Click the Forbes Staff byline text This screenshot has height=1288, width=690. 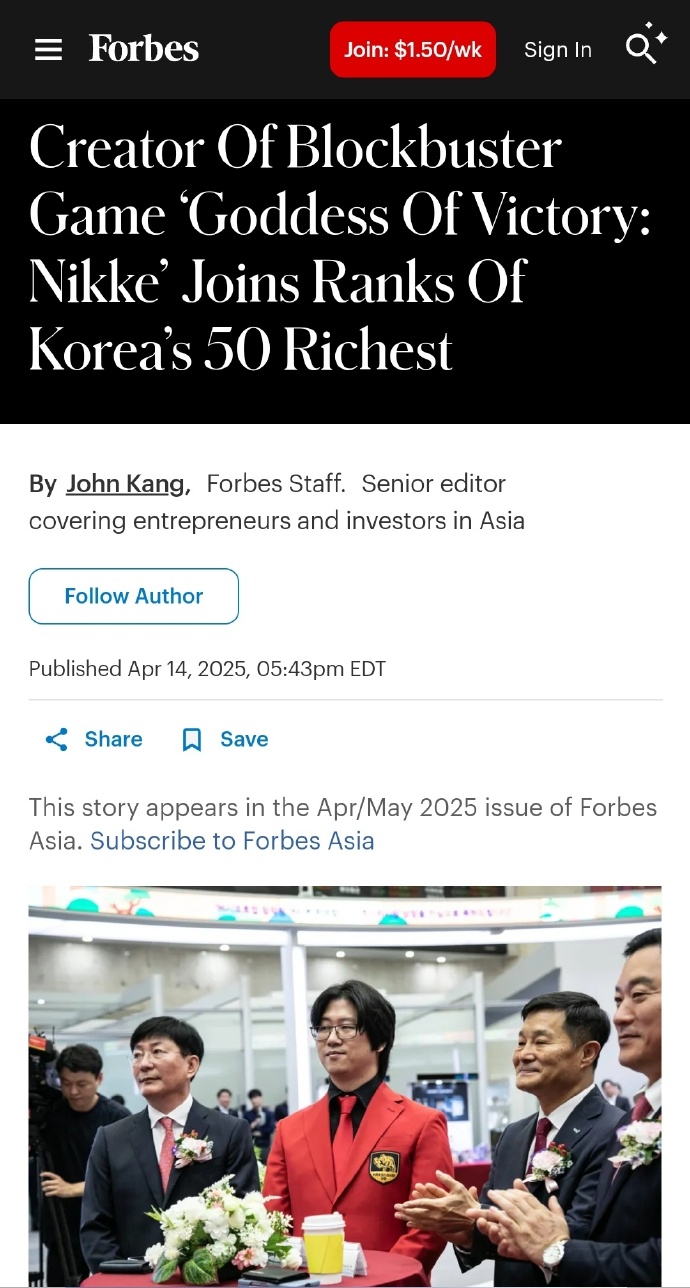(x=276, y=484)
